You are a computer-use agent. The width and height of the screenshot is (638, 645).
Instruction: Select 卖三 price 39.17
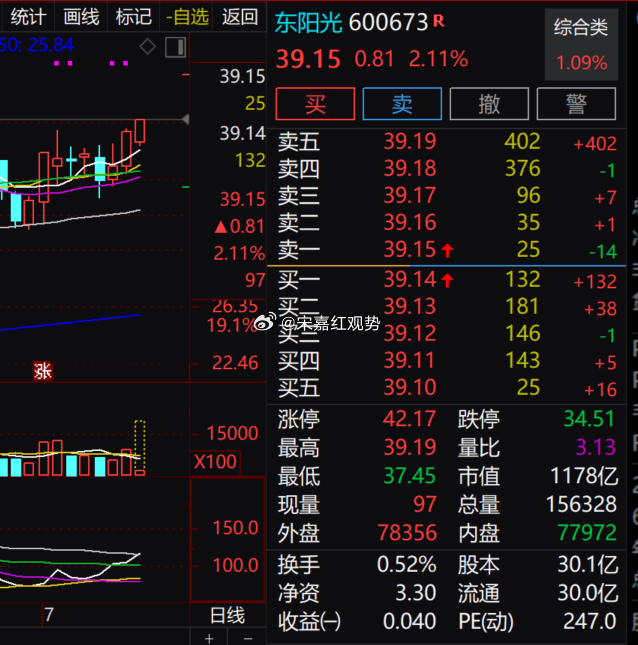tap(410, 195)
